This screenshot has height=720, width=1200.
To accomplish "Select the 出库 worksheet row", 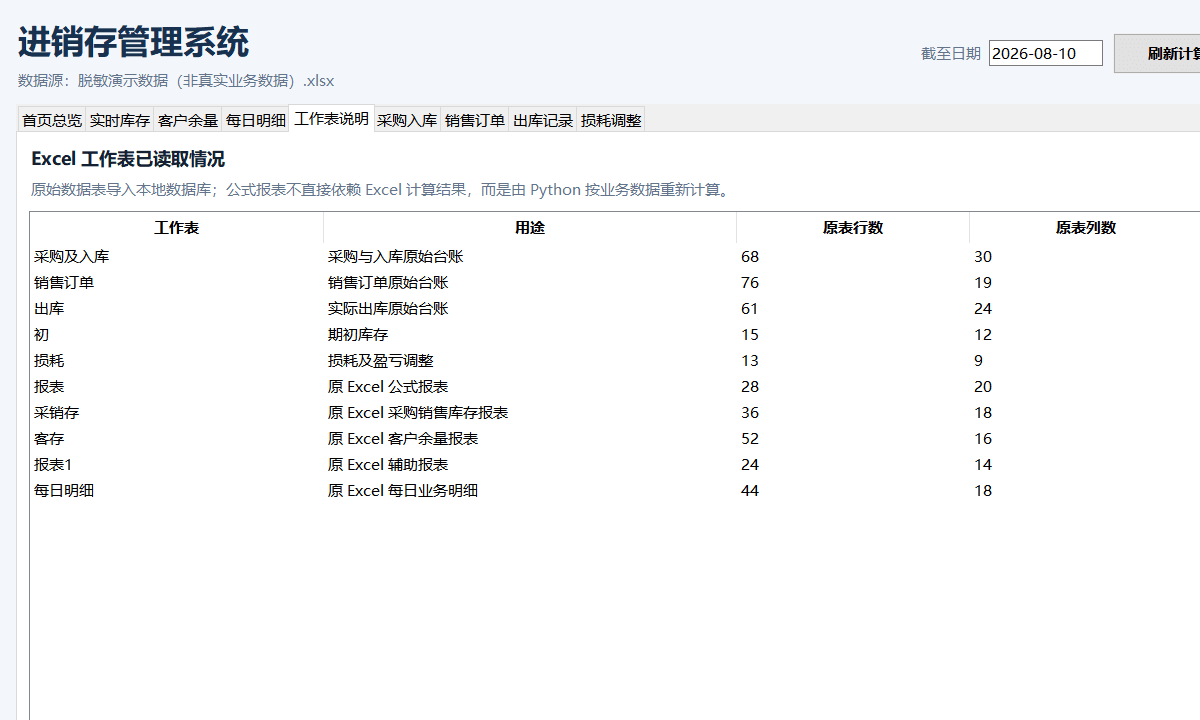I will click(x=615, y=309).
